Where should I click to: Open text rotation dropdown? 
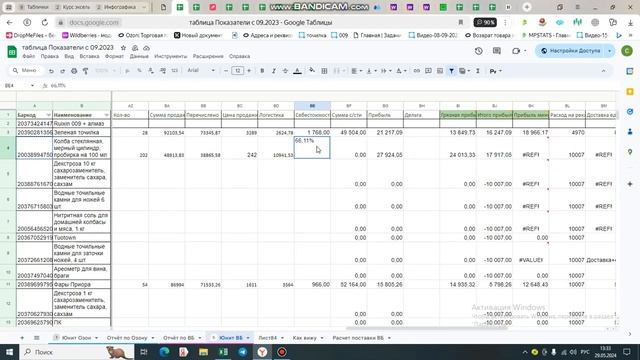pyautogui.click(x=401, y=71)
